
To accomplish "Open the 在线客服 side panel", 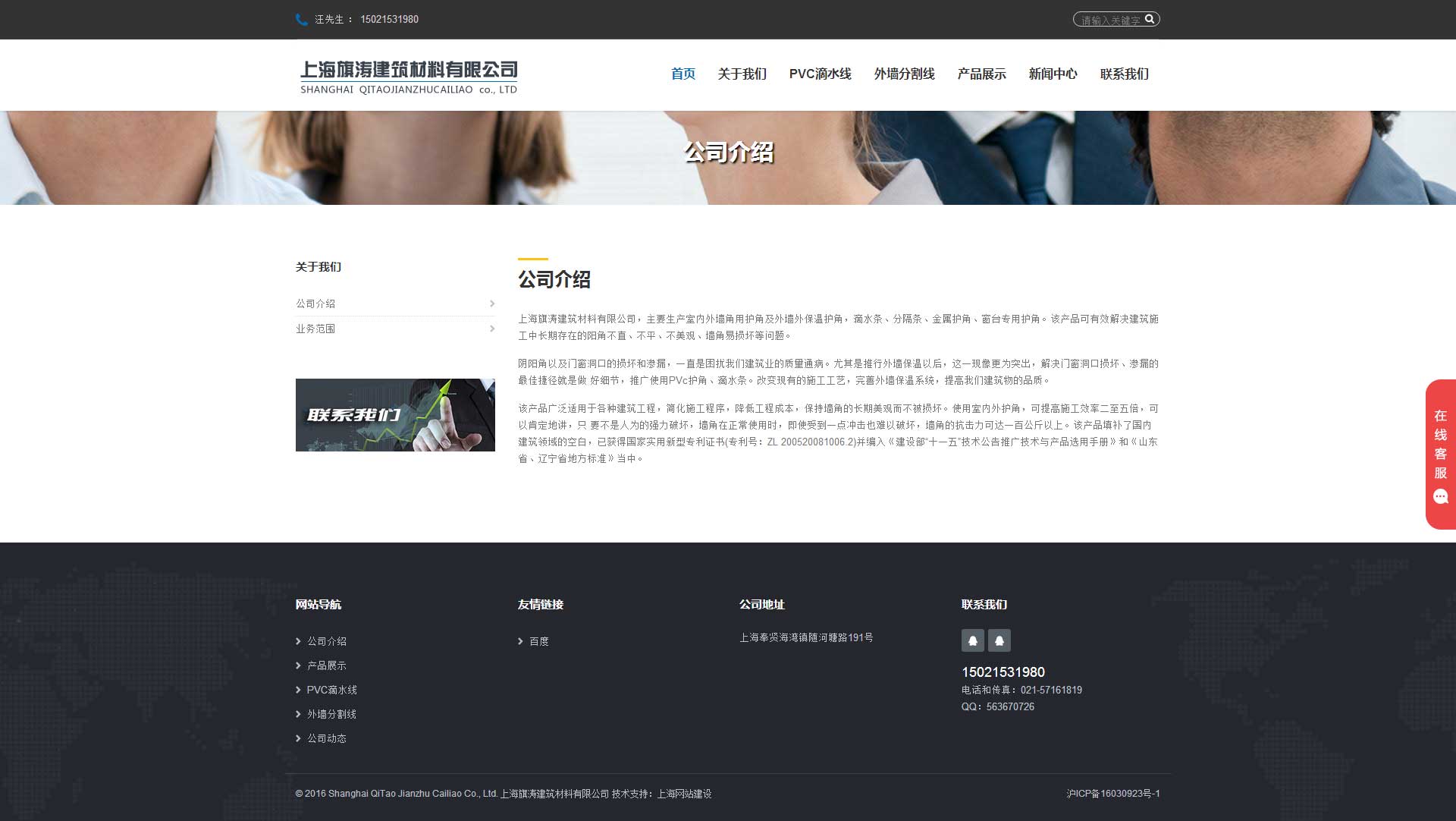I will pyautogui.click(x=1441, y=454).
